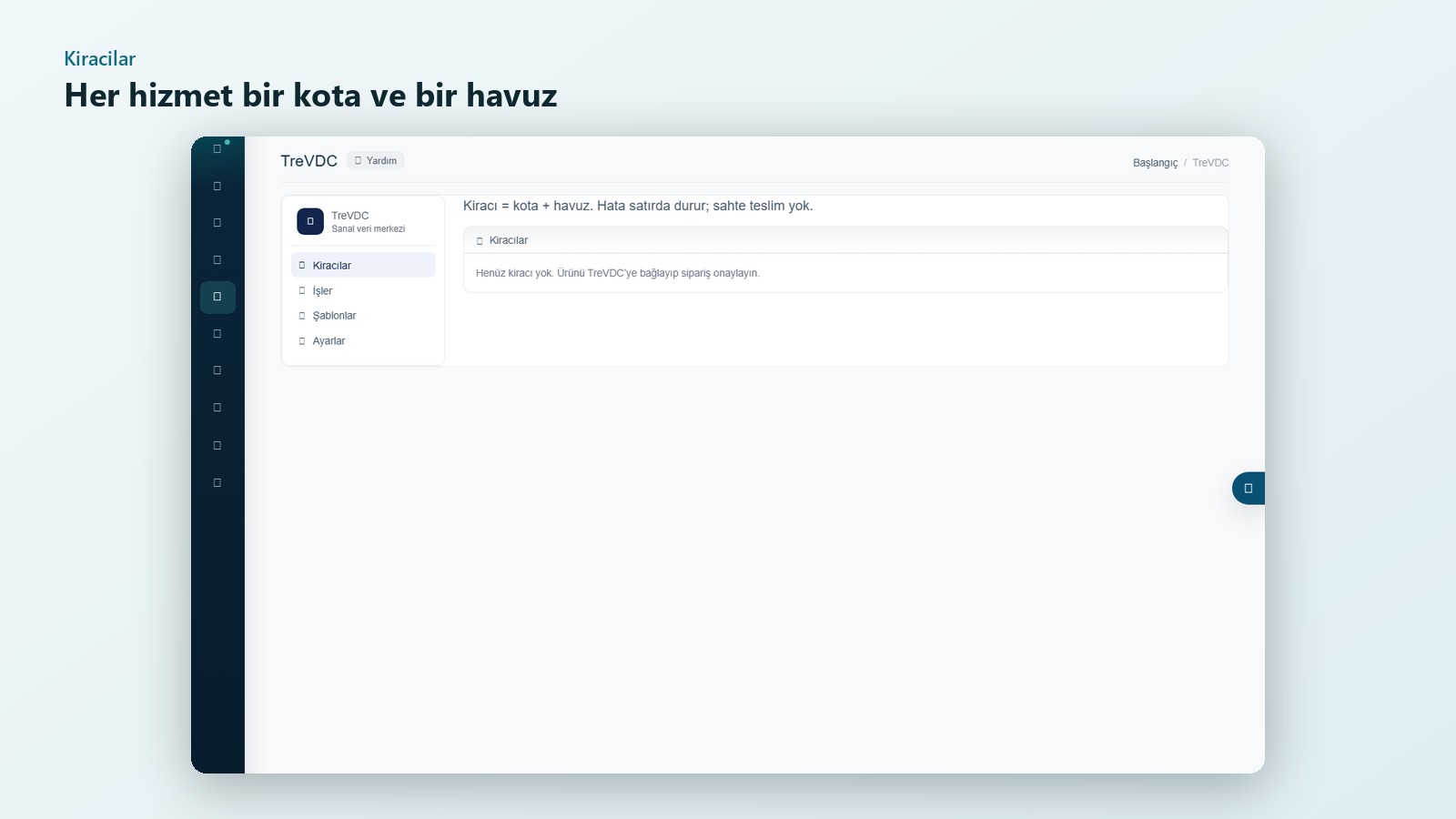Click the 'Sanal veri merkezi' subtitle
The height and width of the screenshot is (819, 1456).
coord(369,229)
